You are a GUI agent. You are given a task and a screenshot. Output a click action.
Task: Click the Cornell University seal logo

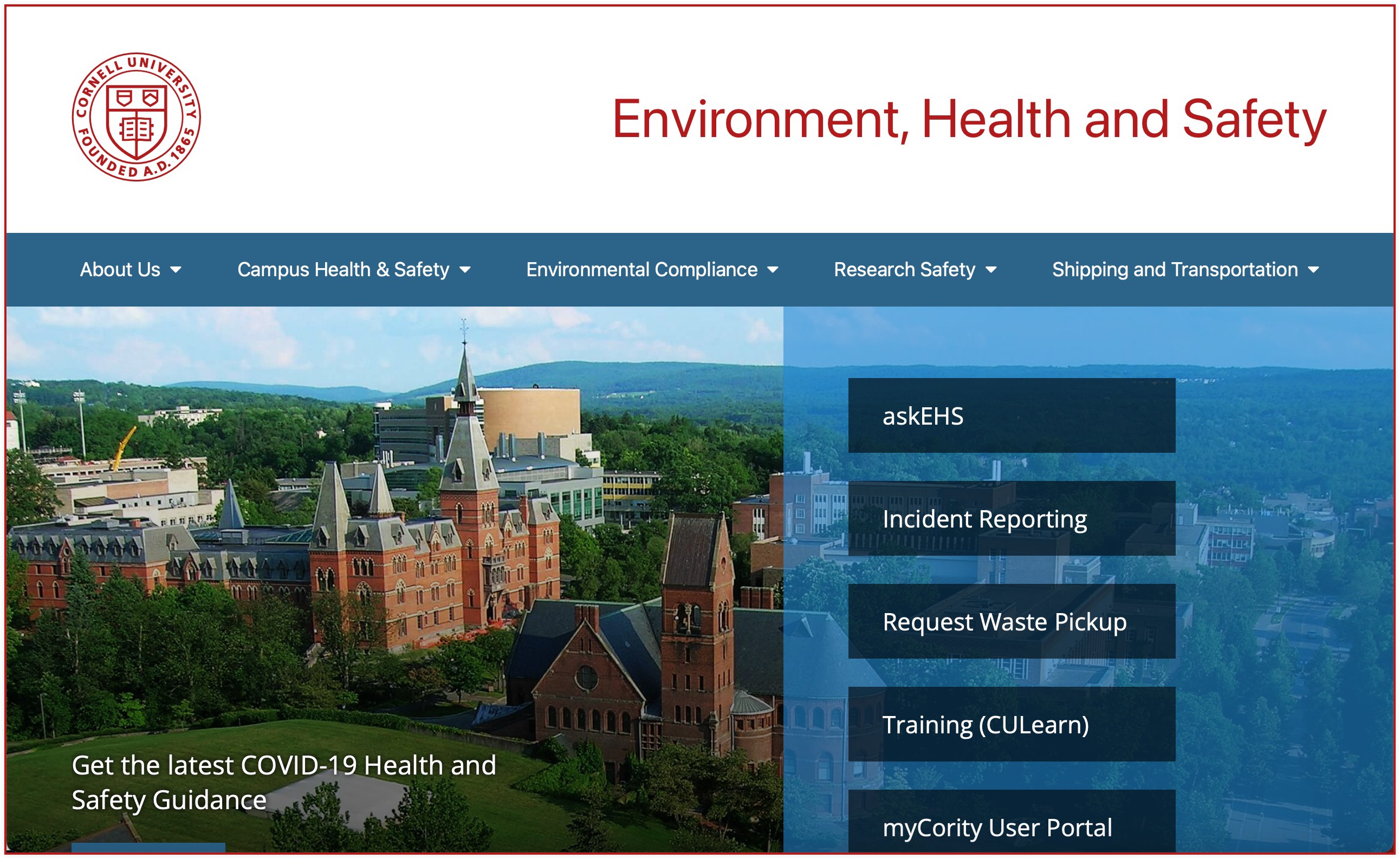click(x=137, y=117)
